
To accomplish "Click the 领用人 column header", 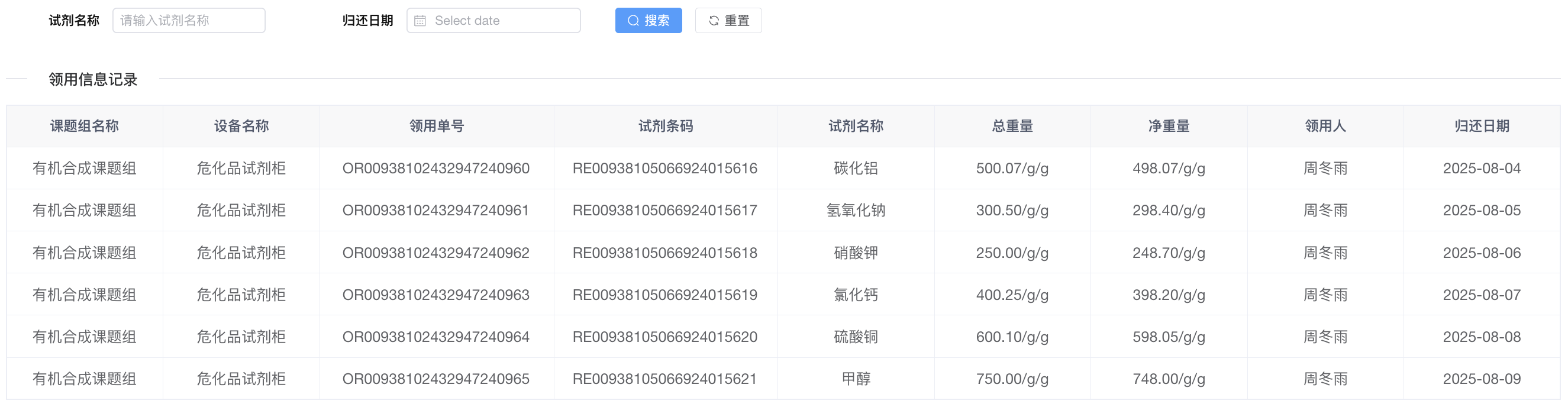I will click(1325, 126).
